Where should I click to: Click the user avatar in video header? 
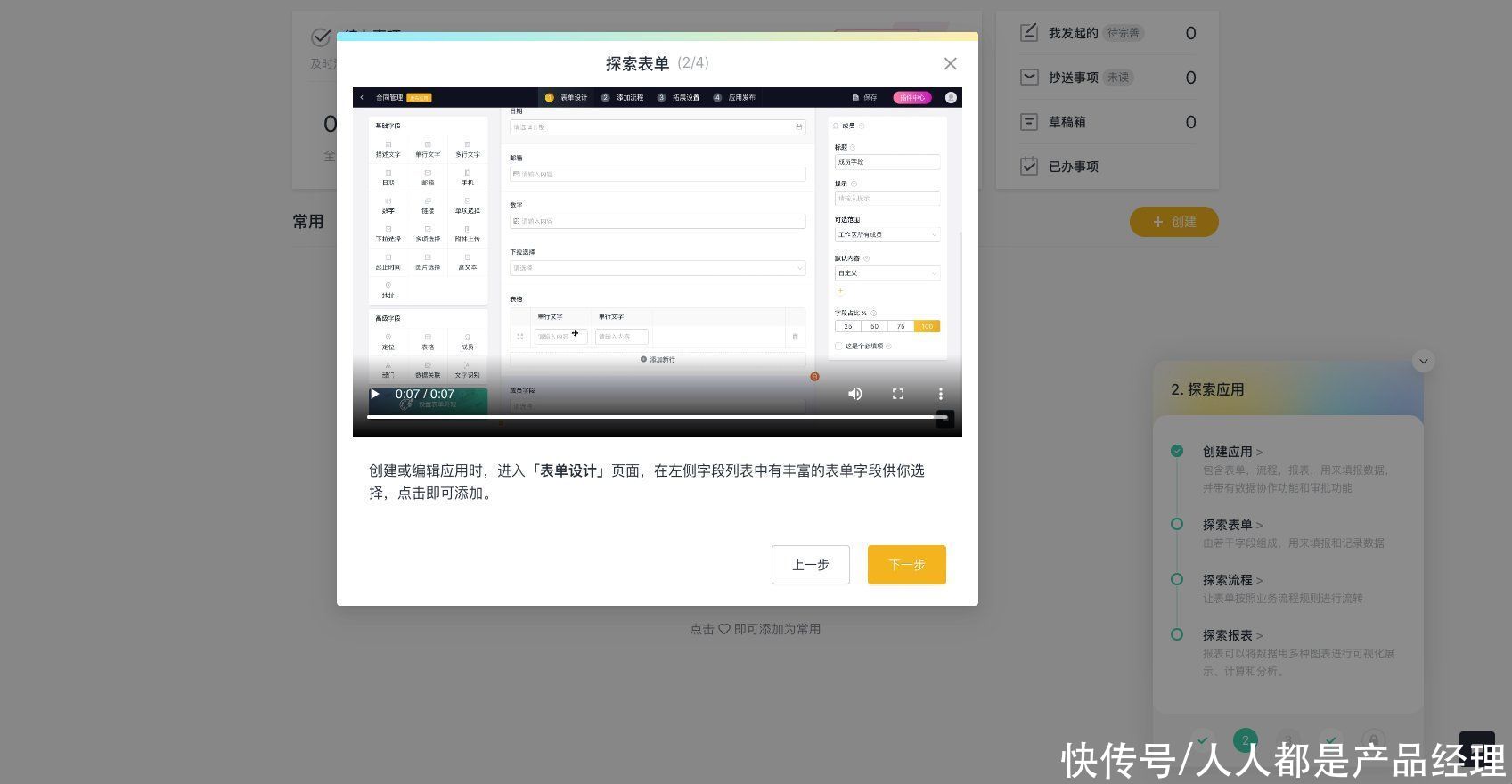click(951, 98)
